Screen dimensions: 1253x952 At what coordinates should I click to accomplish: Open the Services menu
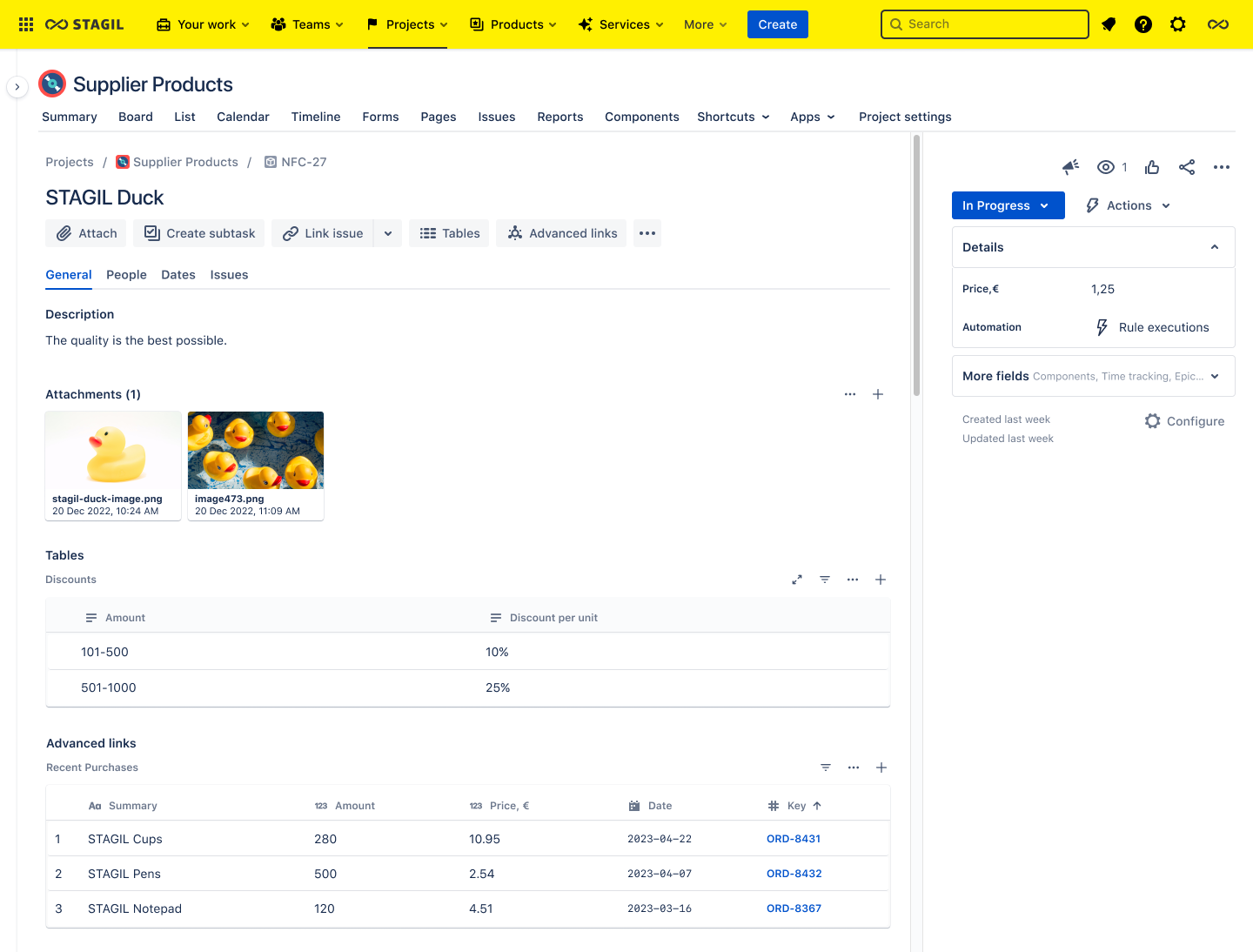(620, 24)
